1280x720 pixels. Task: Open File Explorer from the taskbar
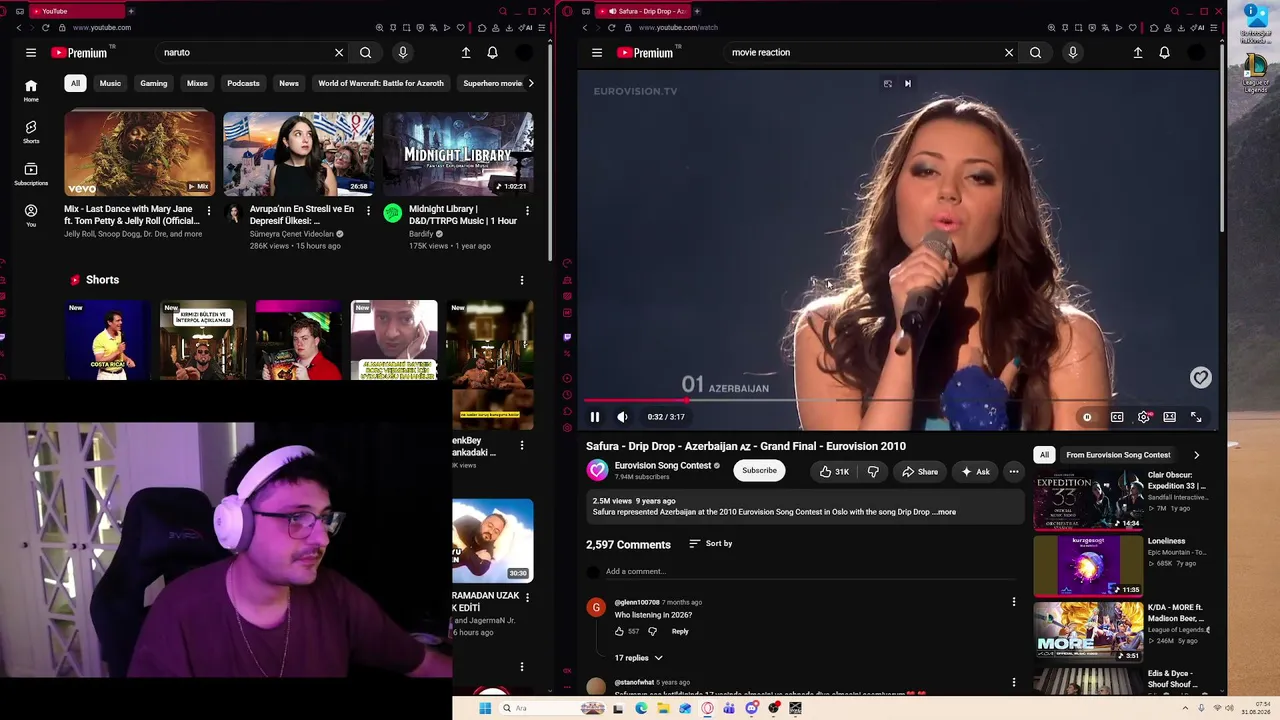tap(663, 709)
